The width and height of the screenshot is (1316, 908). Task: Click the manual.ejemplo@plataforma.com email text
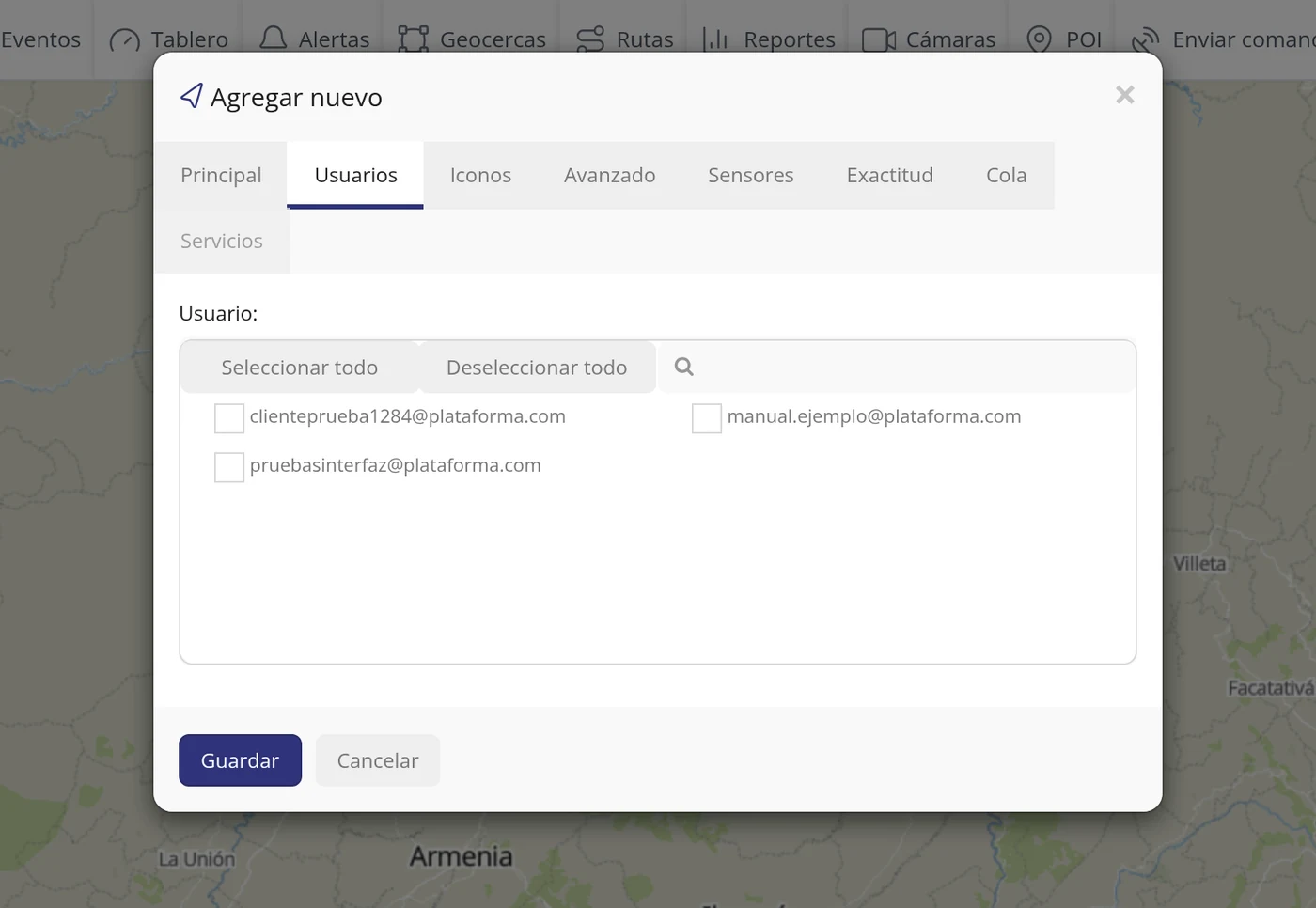coord(874,416)
